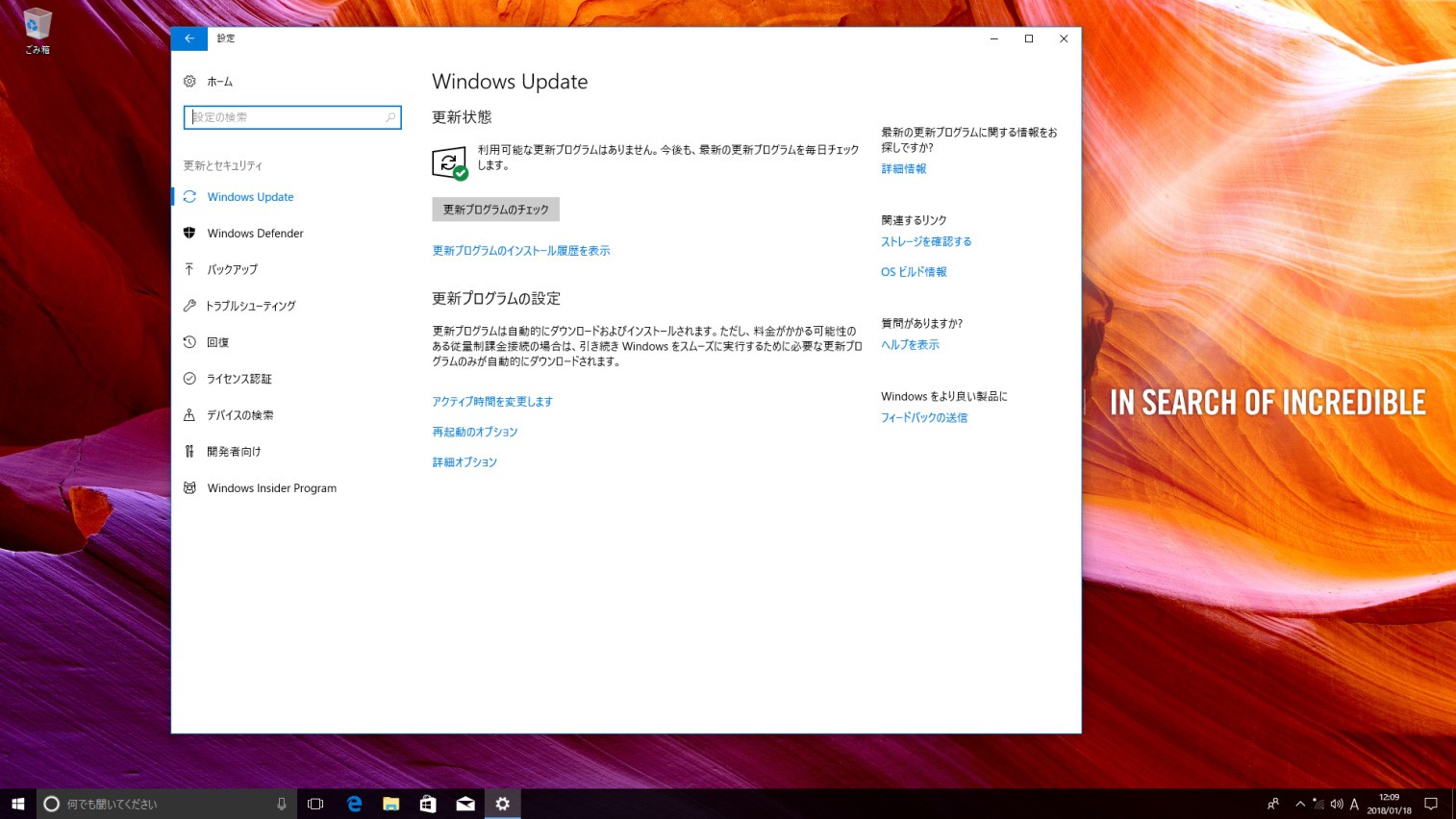Click the clock and date in the taskbar
Viewport: 1456px width, 819px height.
pos(1390,804)
